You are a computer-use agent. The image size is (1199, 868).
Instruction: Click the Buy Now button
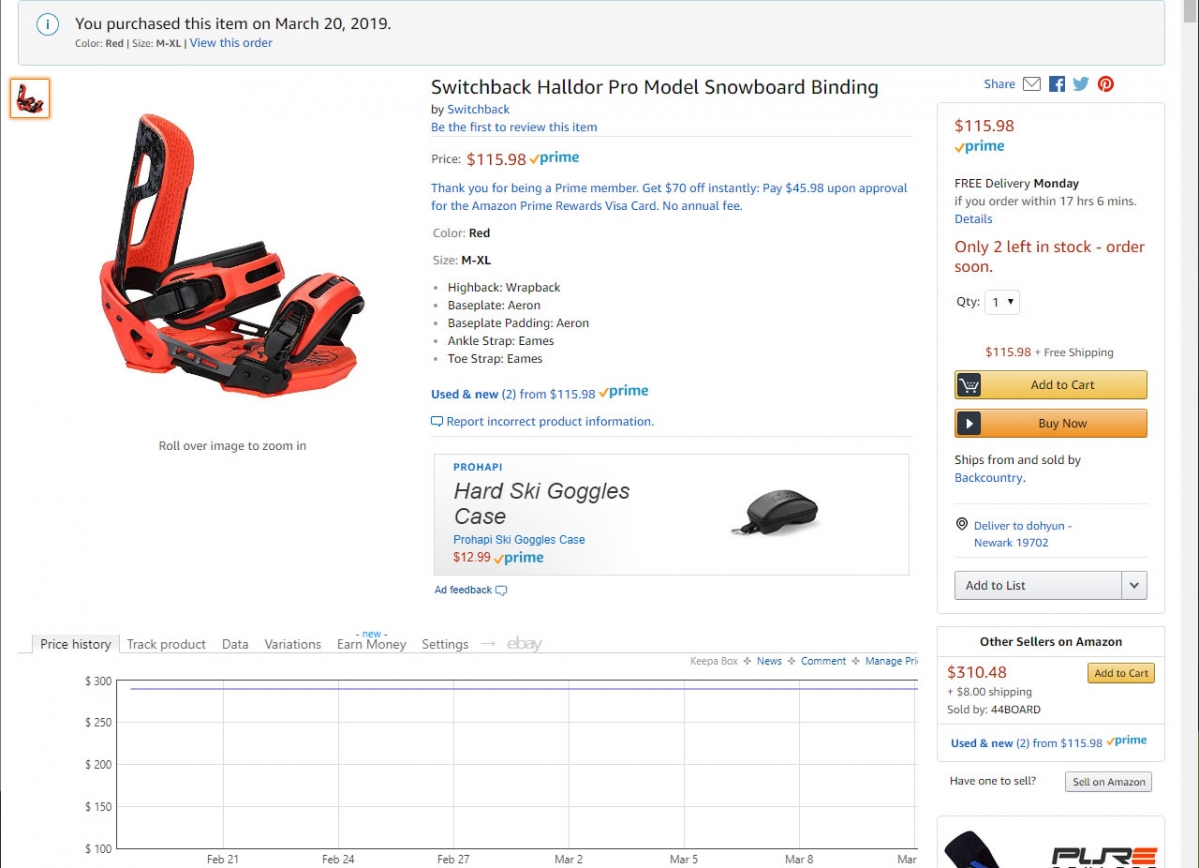pyautogui.click(x=1051, y=423)
